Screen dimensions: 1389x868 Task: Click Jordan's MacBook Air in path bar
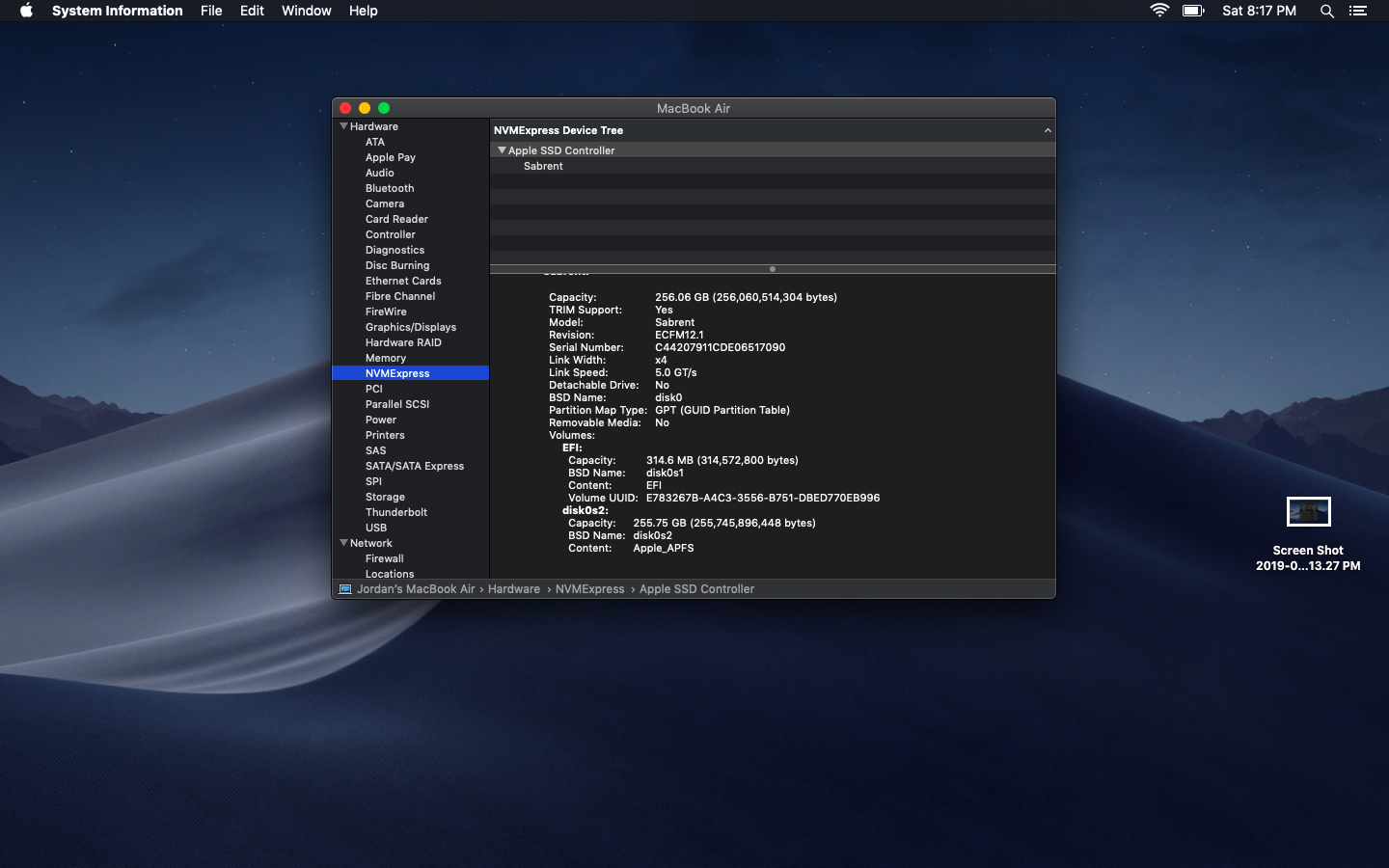[416, 589]
